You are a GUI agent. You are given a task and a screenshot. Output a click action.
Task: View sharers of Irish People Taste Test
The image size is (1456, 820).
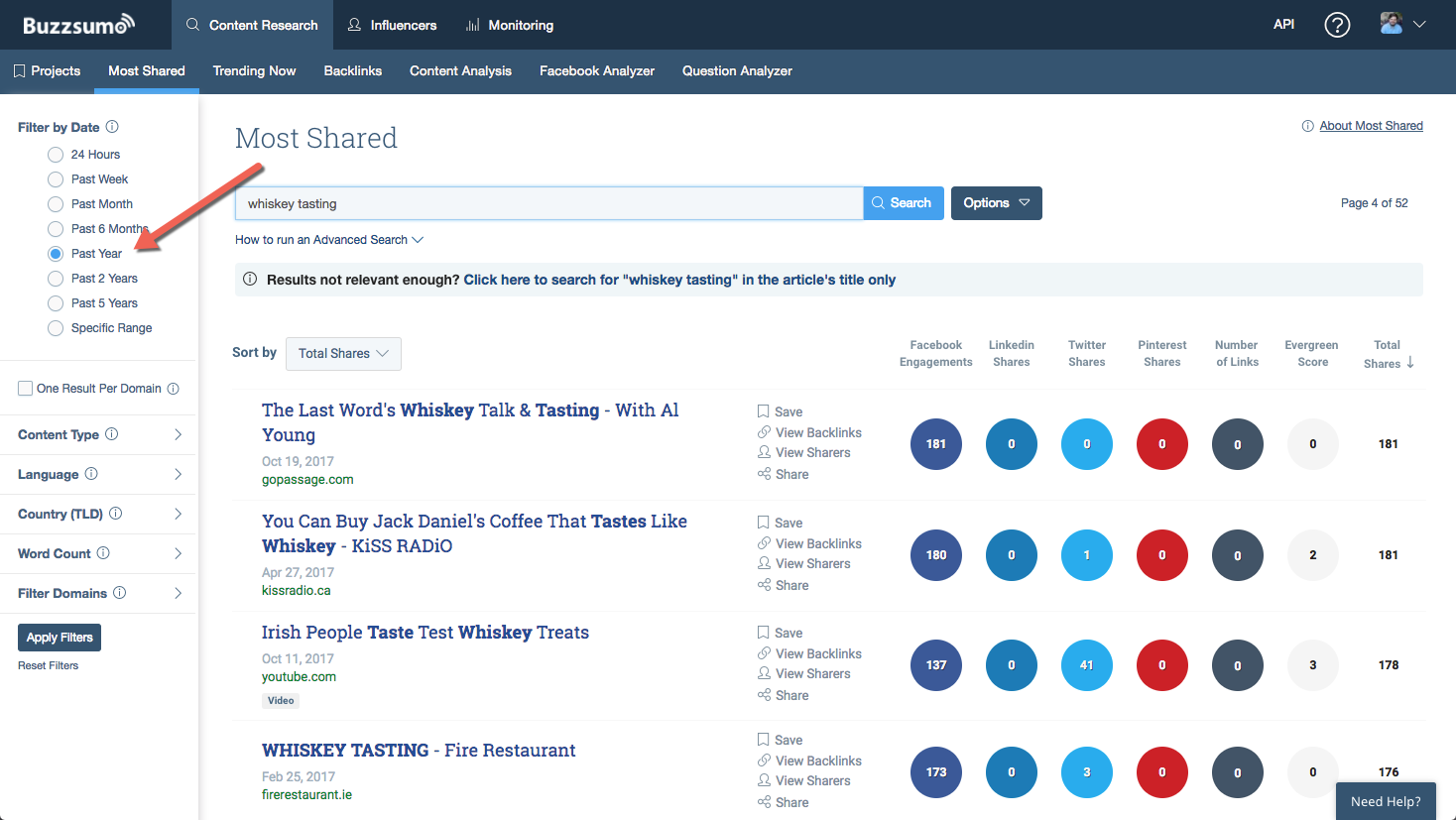click(803, 673)
